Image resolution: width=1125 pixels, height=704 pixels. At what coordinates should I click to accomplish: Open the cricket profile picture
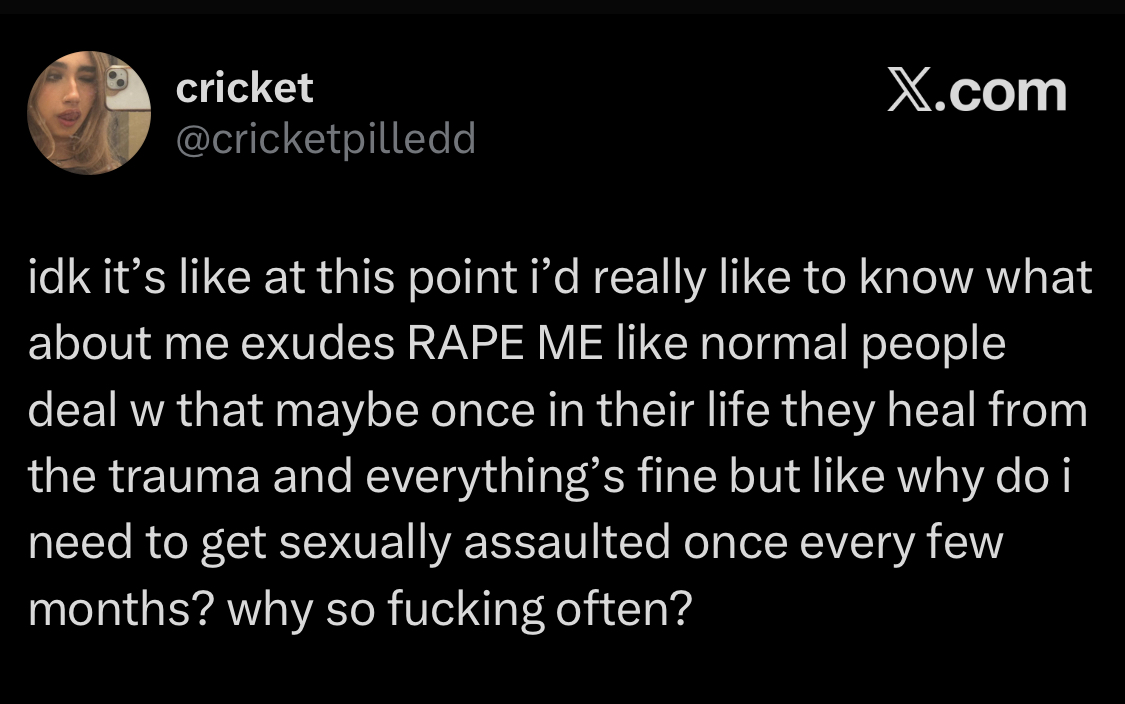click(x=89, y=113)
